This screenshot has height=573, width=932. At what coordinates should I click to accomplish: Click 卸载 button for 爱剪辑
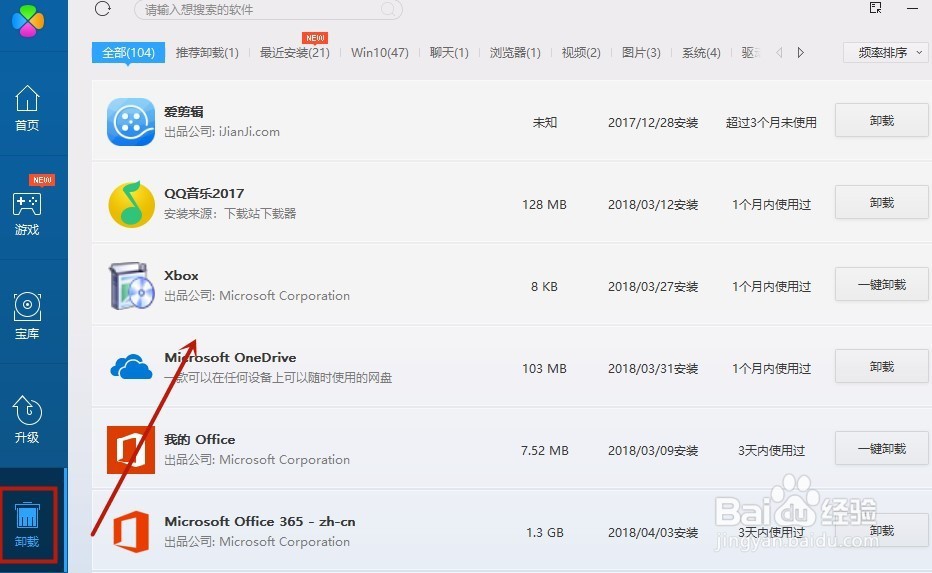[881, 121]
